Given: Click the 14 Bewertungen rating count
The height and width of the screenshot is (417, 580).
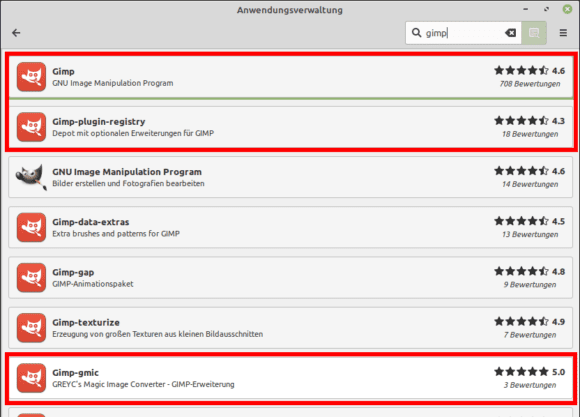Looking at the screenshot, I should [530, 184].
